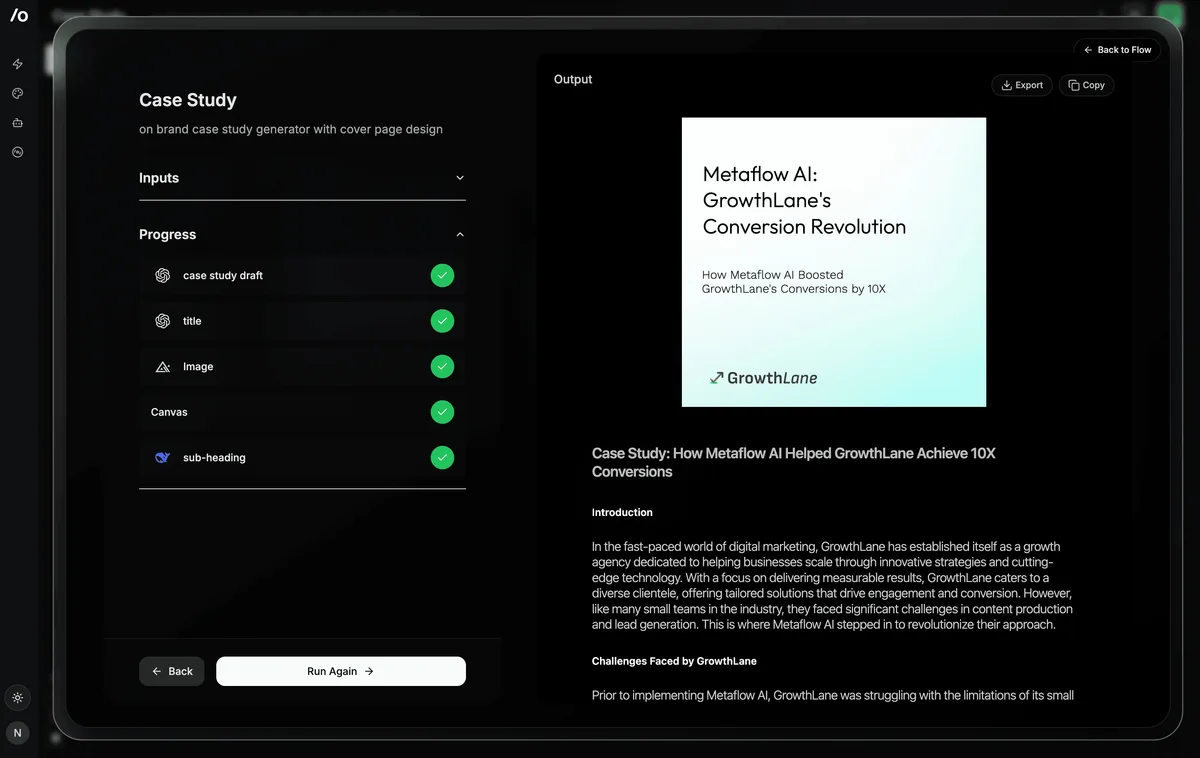Click the GrowthLane logo on cover image
This screenshot has height=758, width=1200.
763,378
